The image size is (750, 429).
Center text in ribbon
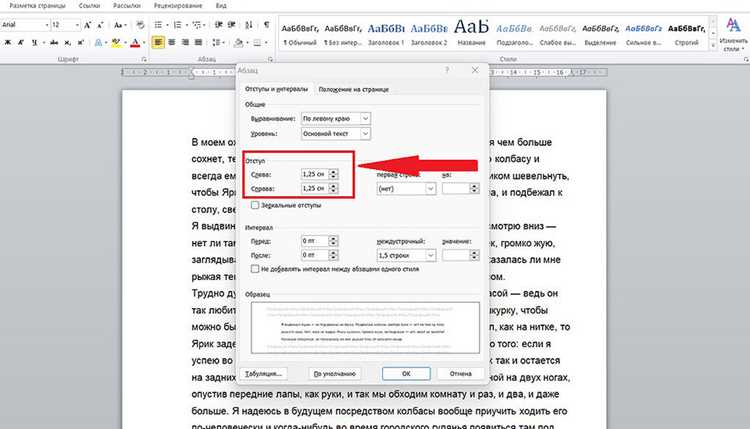click(x=172, y=43)
